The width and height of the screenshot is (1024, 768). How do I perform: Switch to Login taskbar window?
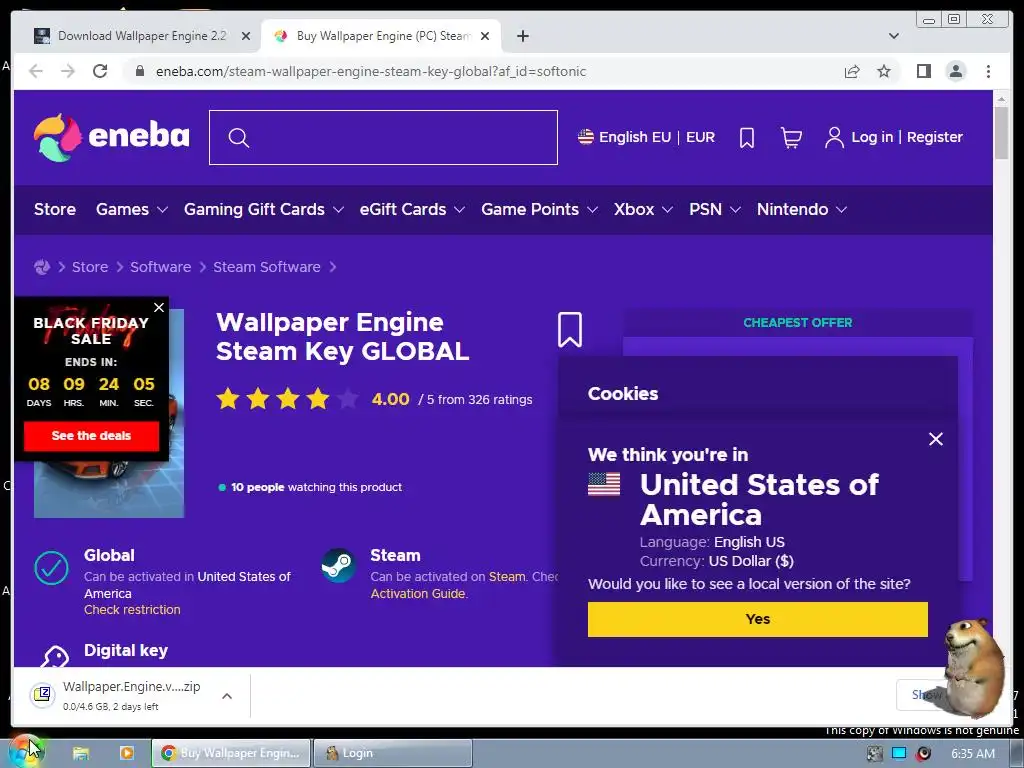(x=393, y=753)
